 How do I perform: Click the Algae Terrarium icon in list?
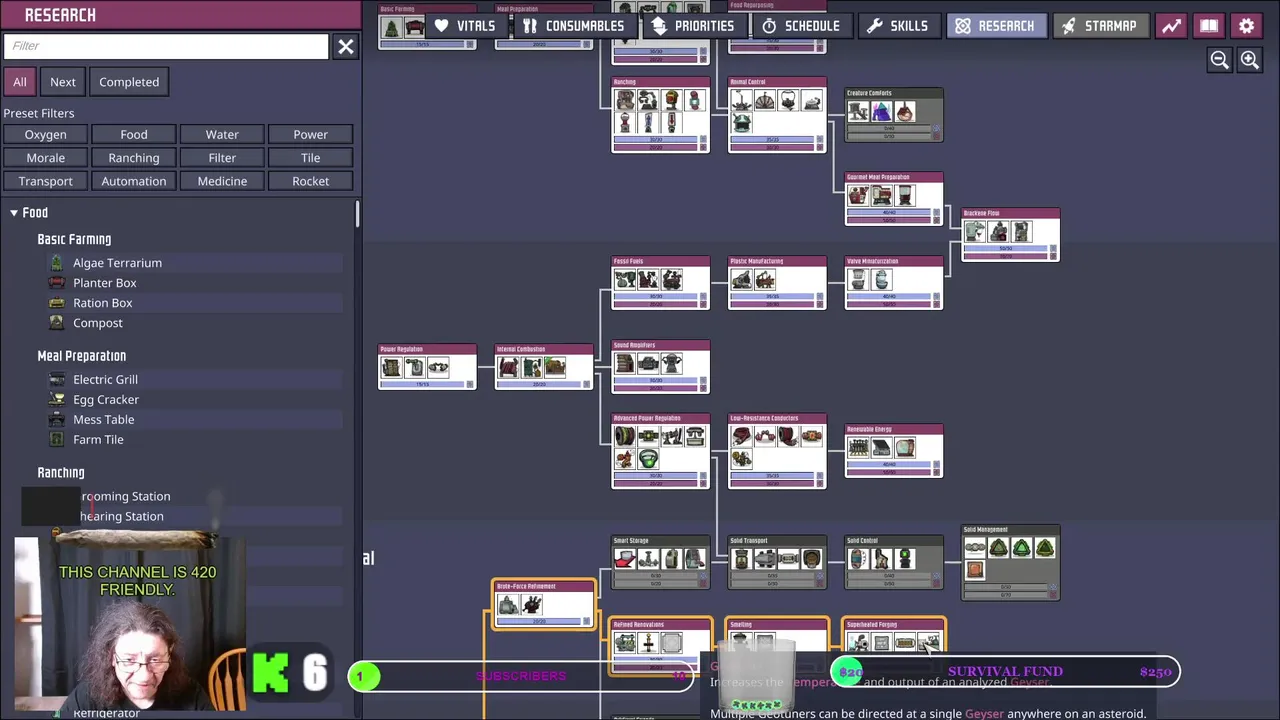(57, 263)
